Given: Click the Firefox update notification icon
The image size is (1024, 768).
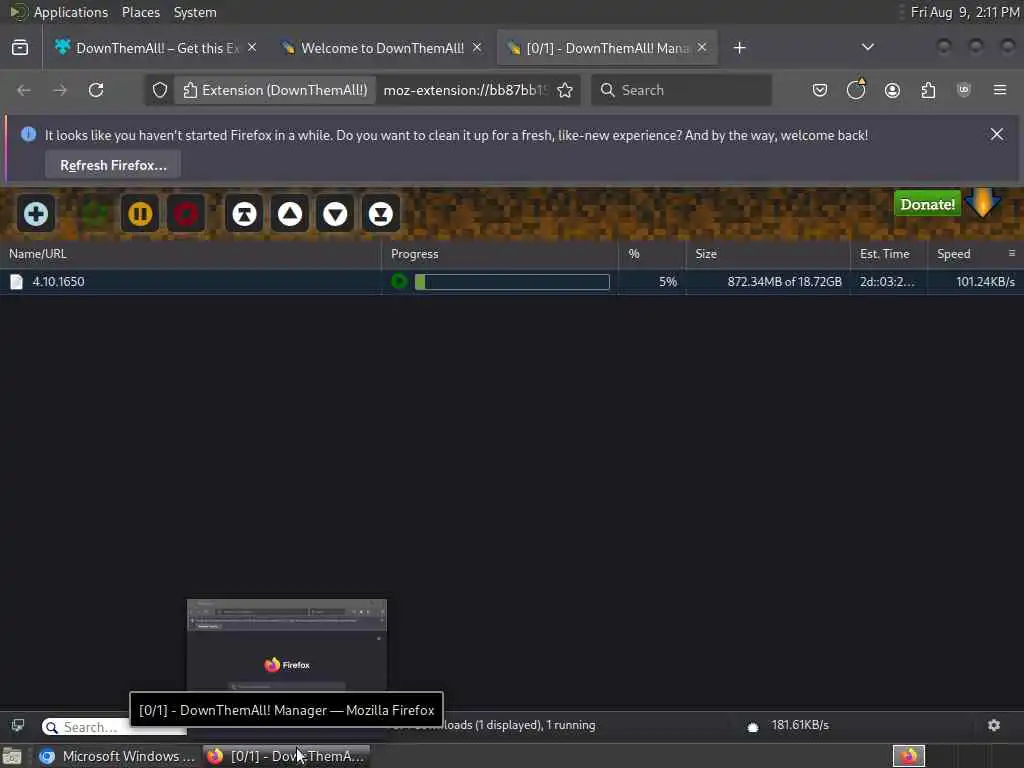Looking at the screenshot, I should click(x=856, y=89).
